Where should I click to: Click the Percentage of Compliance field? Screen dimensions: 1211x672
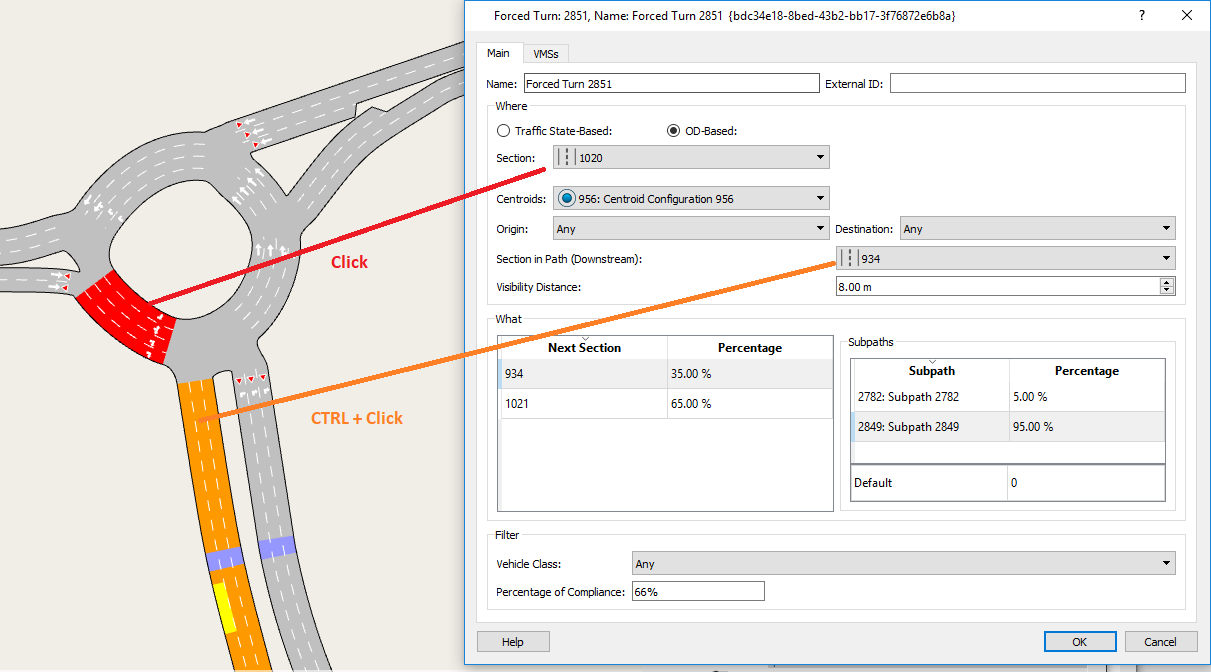coord(697,592)
